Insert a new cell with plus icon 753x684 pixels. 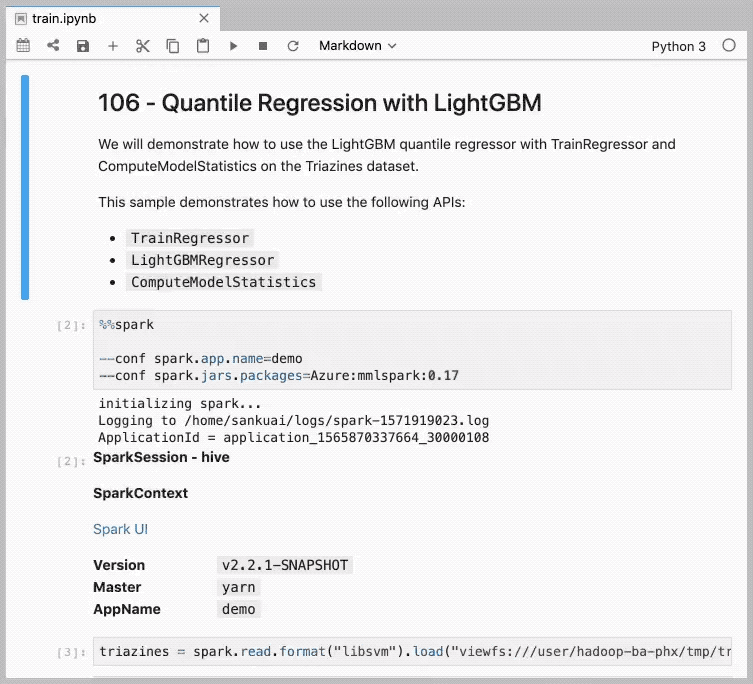pos(113,46)
